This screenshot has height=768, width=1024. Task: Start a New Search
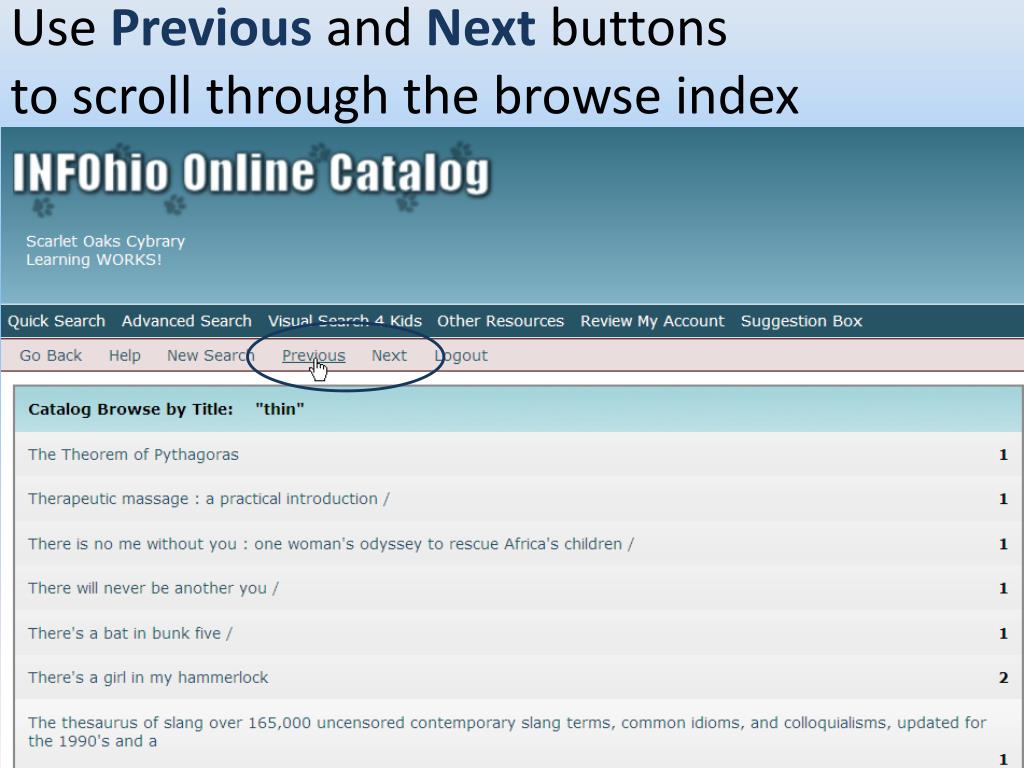pyautogui.click(x=210, y=355)
